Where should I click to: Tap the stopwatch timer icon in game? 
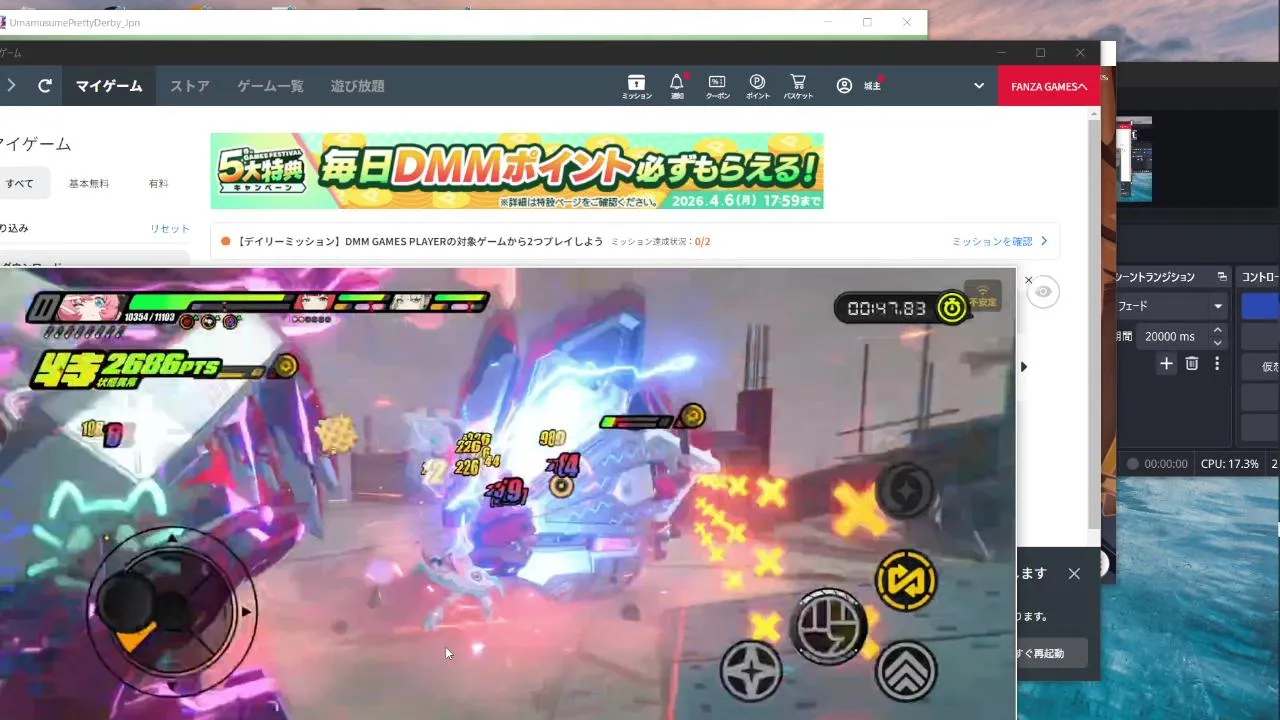pos(951,308)
